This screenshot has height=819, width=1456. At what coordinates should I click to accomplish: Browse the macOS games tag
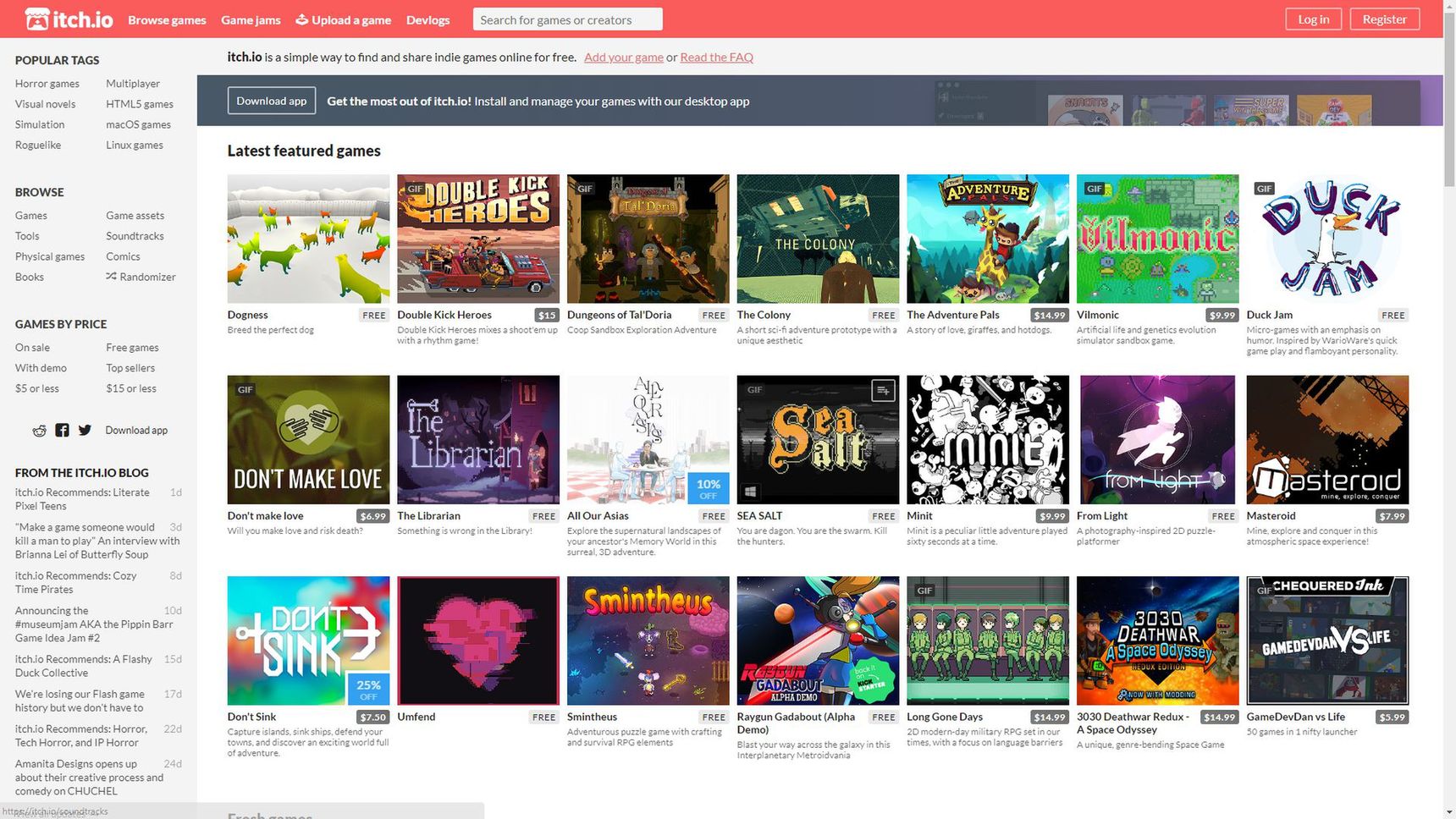(138, 124)
